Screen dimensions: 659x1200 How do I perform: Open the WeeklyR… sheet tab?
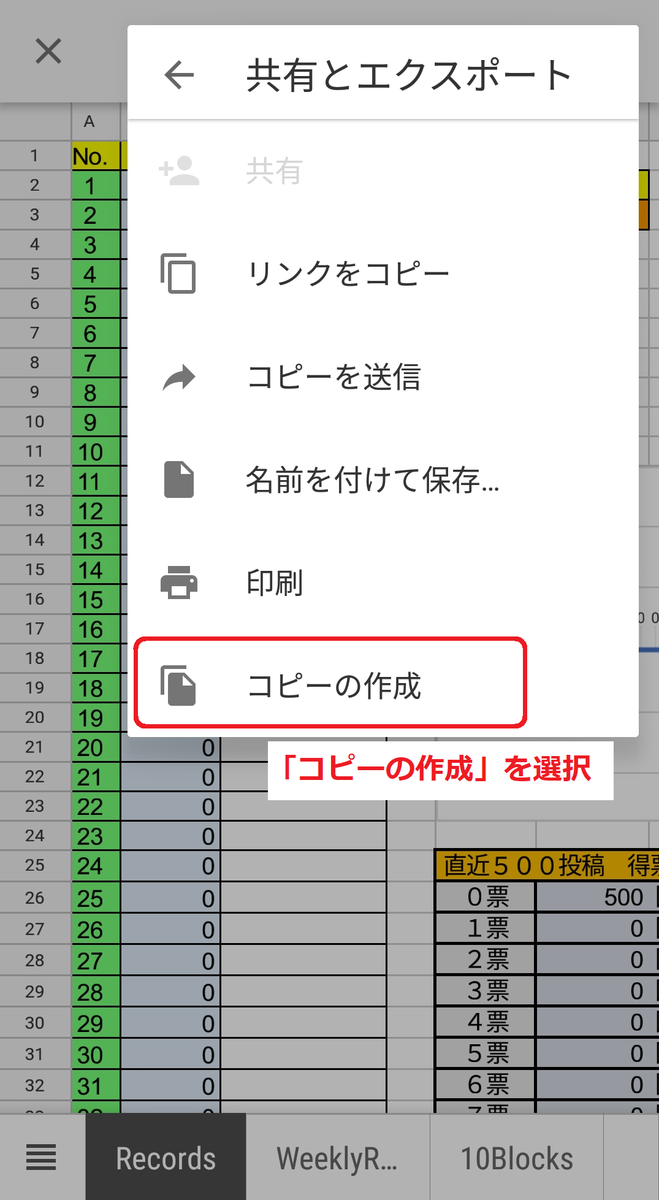click(338, 1158)
